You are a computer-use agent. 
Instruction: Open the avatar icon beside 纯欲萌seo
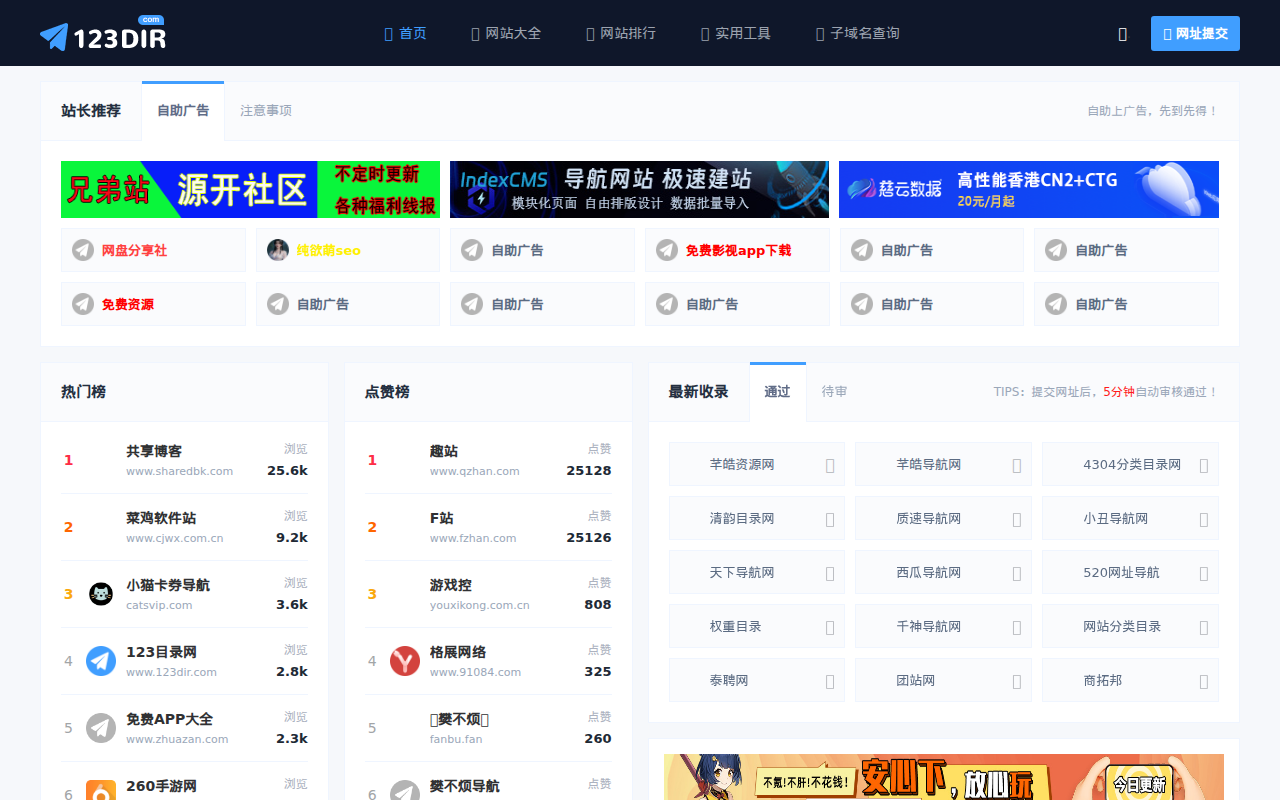[278, 249]
